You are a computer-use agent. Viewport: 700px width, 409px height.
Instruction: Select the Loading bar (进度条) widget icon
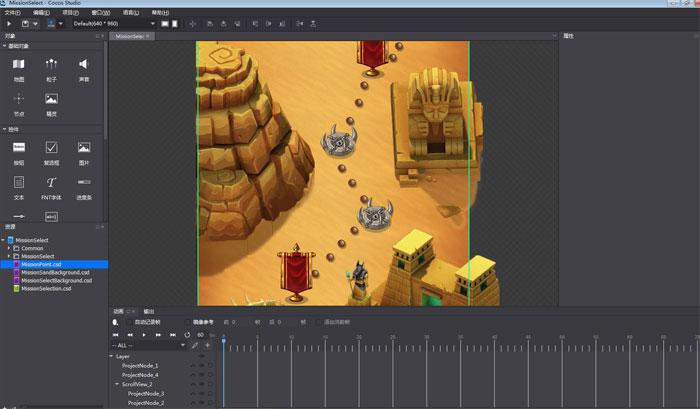coord(84,182)
